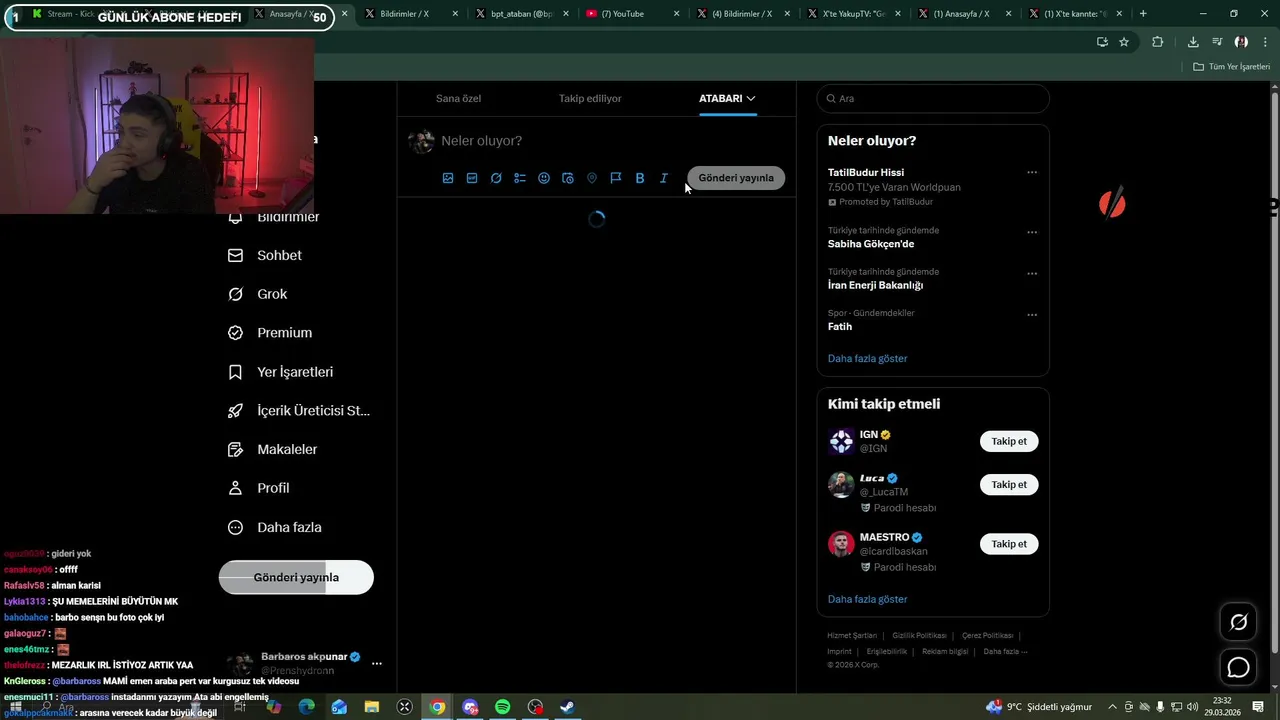The image size is (1280, 720).
Task: Follow IGN with Takip et
Action: [x=1009, y=441]
